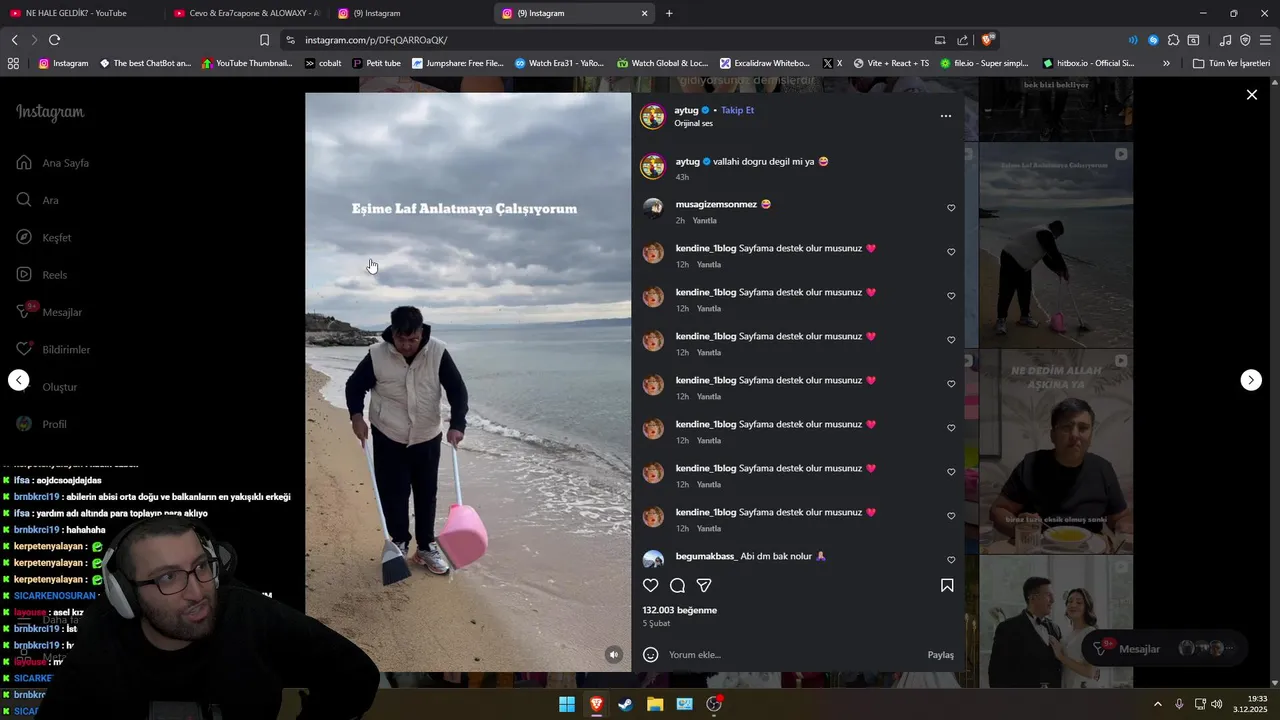The width and height of the screenshot is (1280, 720).
Task: Click username begumakbass_ in comments
Action: [706, 556]
